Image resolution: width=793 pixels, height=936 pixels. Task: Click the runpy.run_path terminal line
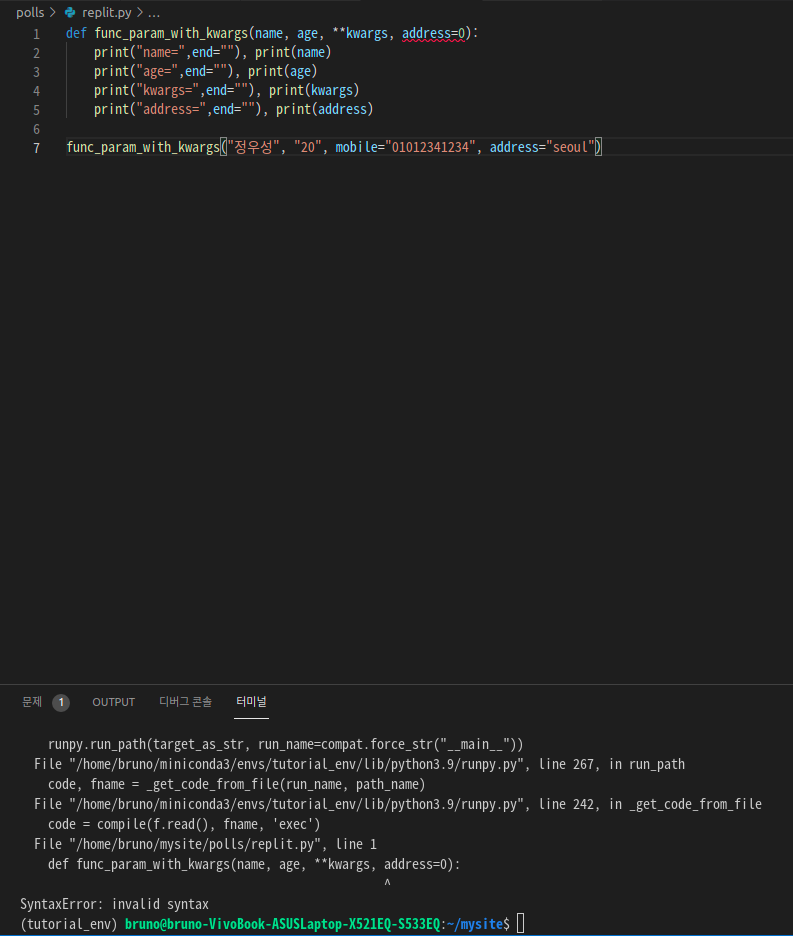(x=285, y=744)
